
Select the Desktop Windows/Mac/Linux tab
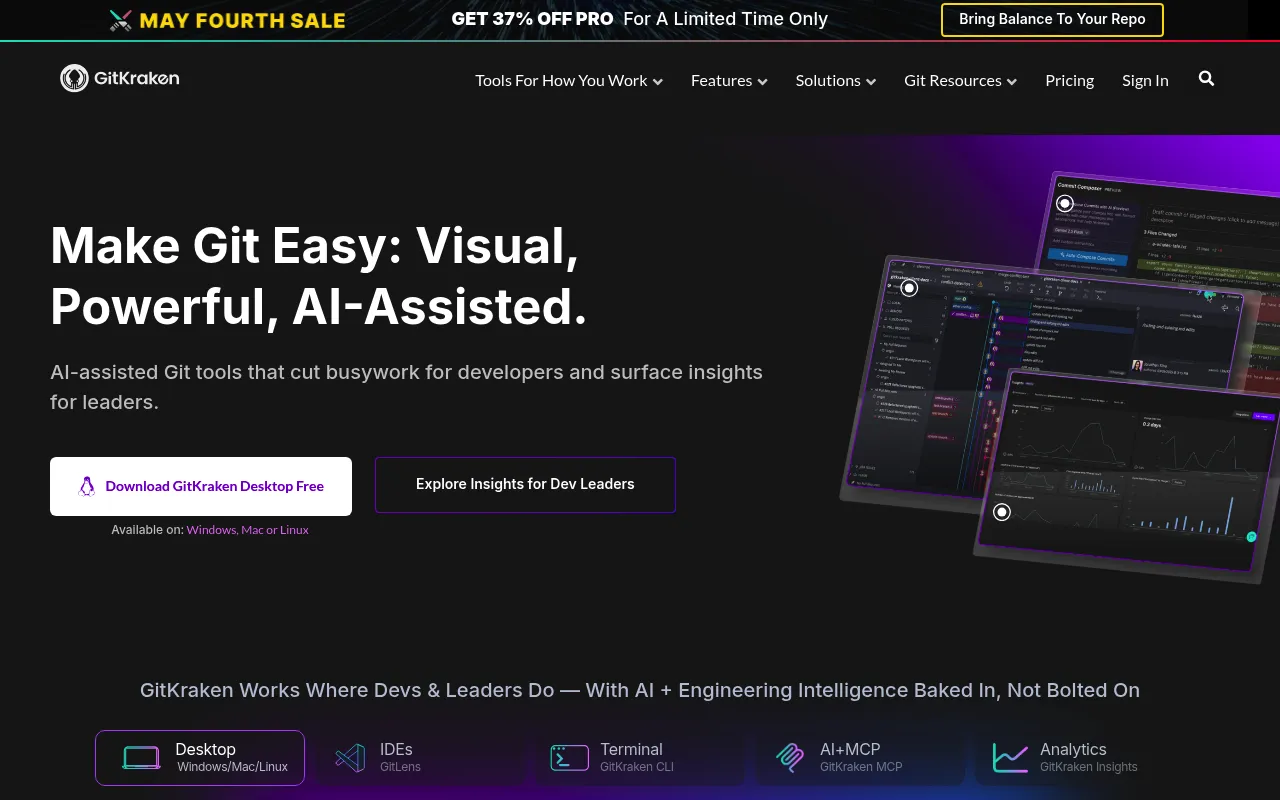[200, 758]
